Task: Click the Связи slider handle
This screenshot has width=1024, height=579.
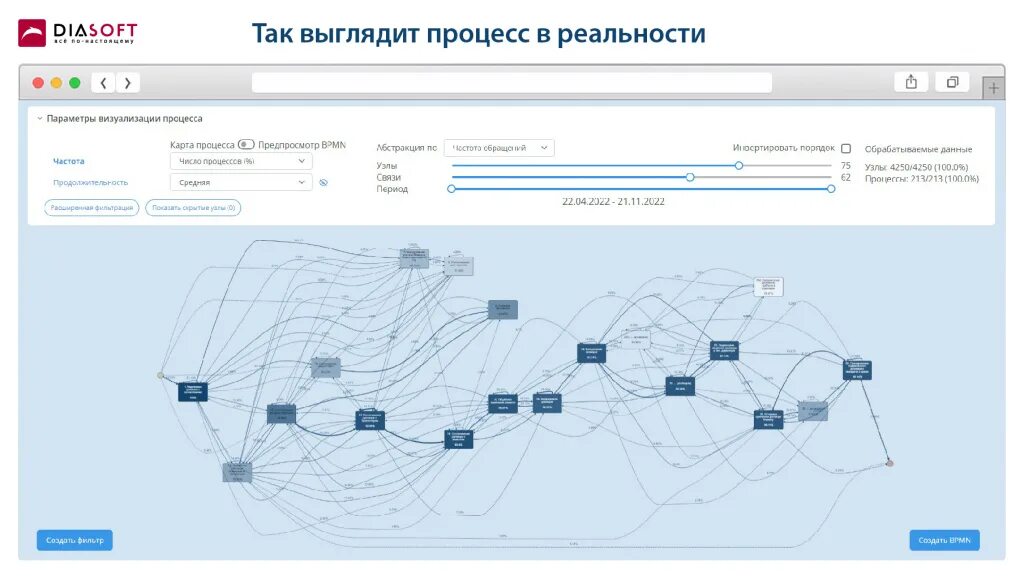Action: point(690,178)
